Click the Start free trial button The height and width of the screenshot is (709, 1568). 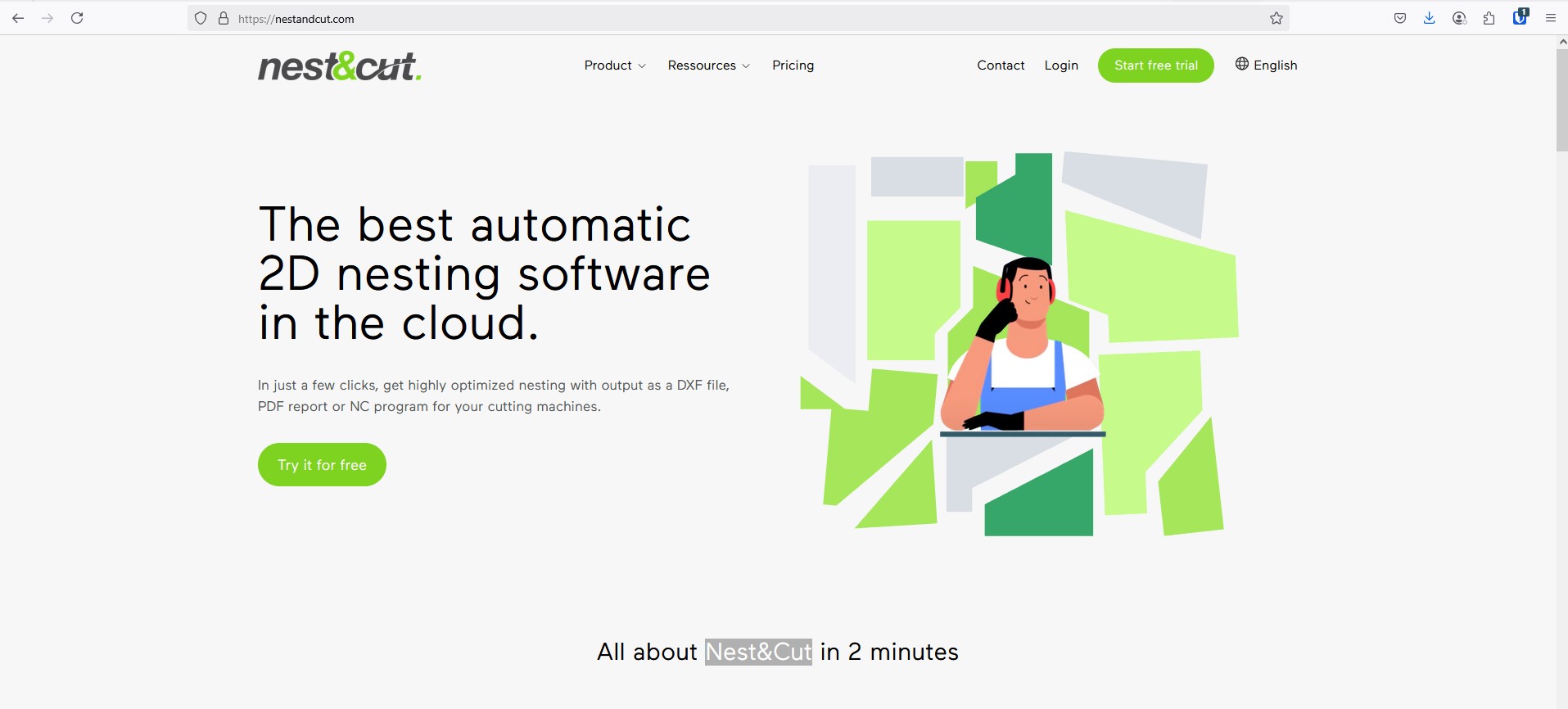[x=1156, y=65]
